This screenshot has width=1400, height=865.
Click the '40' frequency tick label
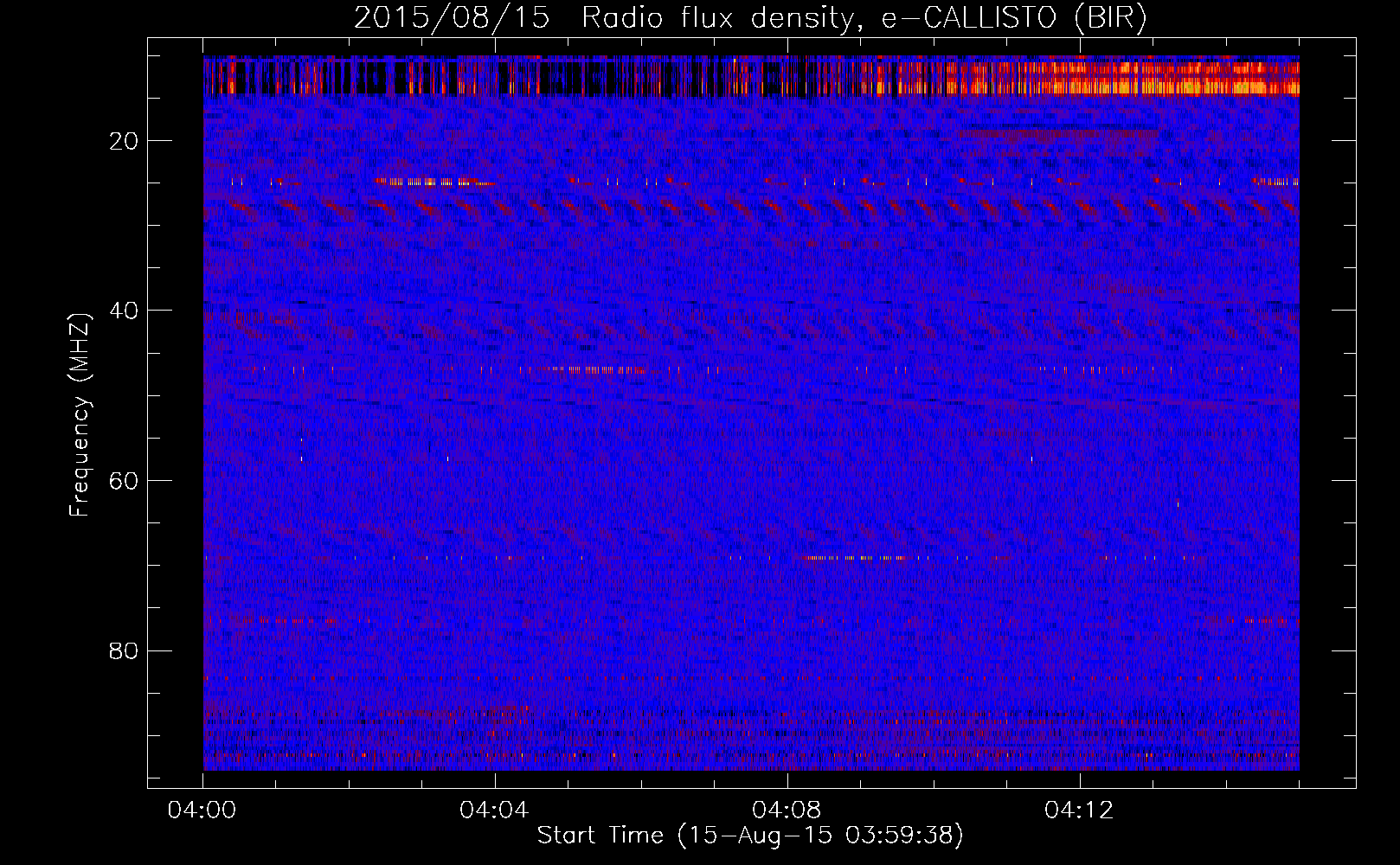125,311
